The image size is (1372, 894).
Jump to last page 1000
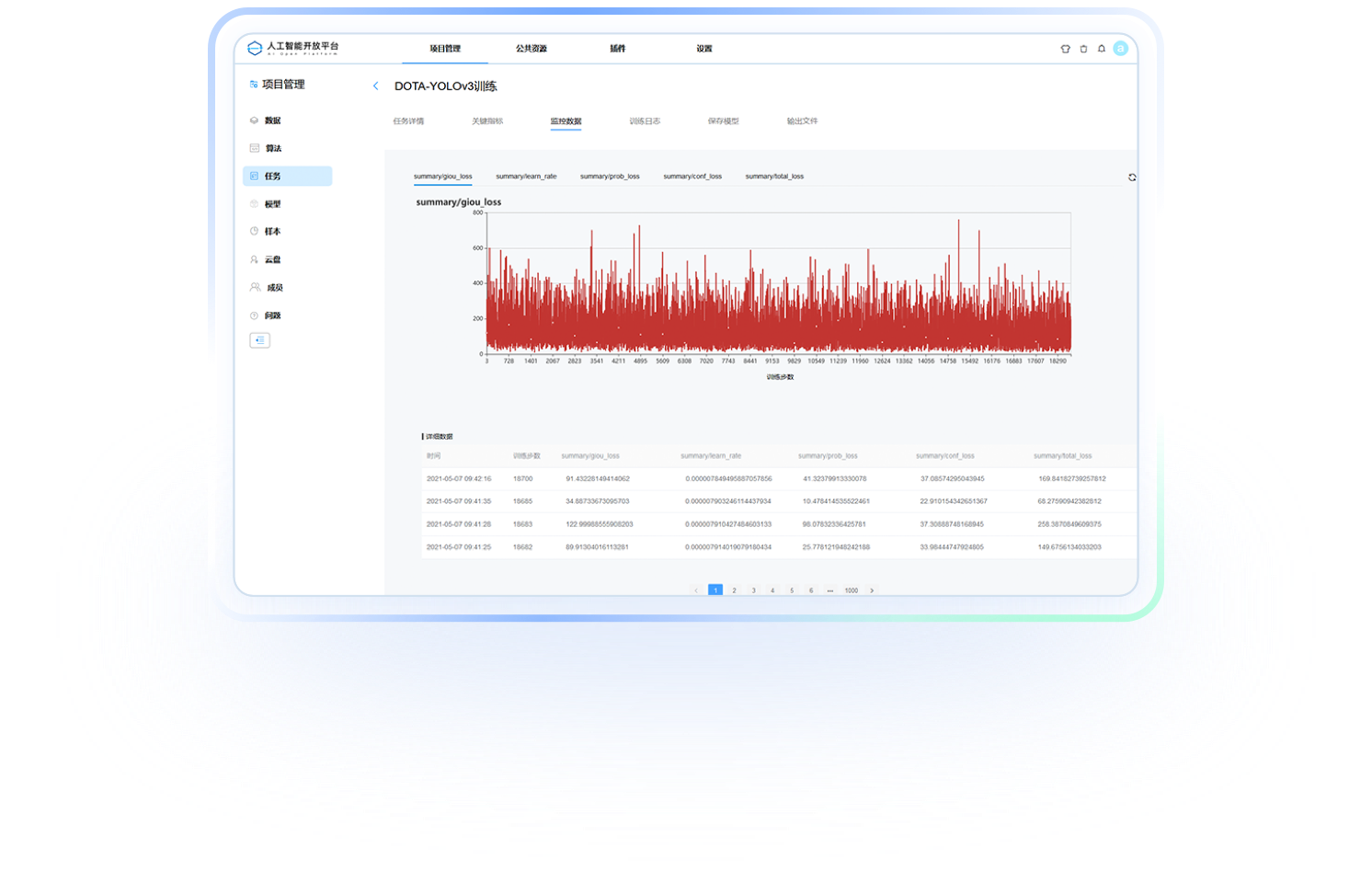coord(851,590)
